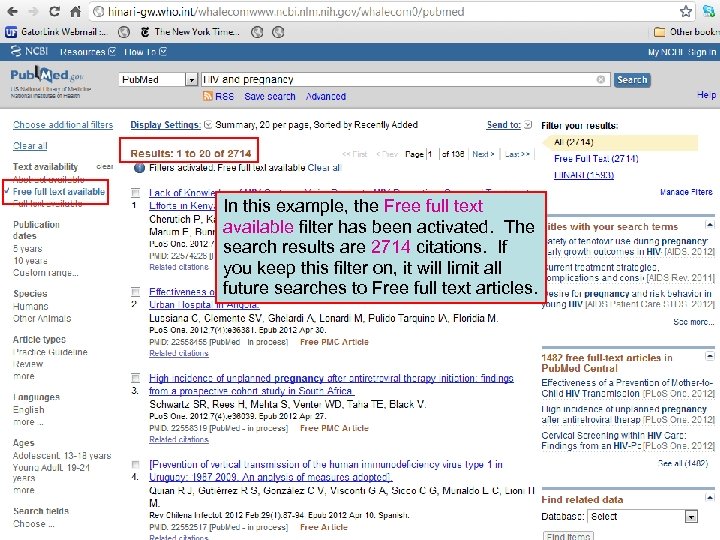Select checkbox for result 2

[135, 292]
